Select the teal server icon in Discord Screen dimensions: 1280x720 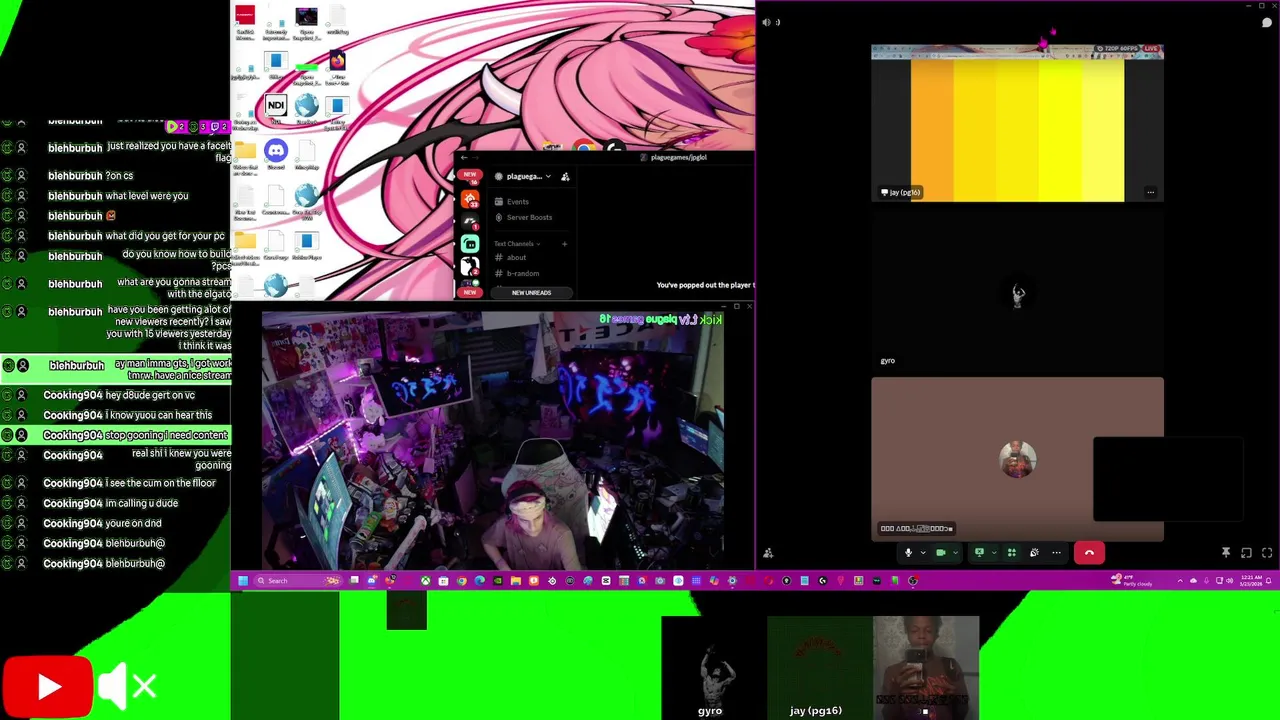click(x=470, y=244)
